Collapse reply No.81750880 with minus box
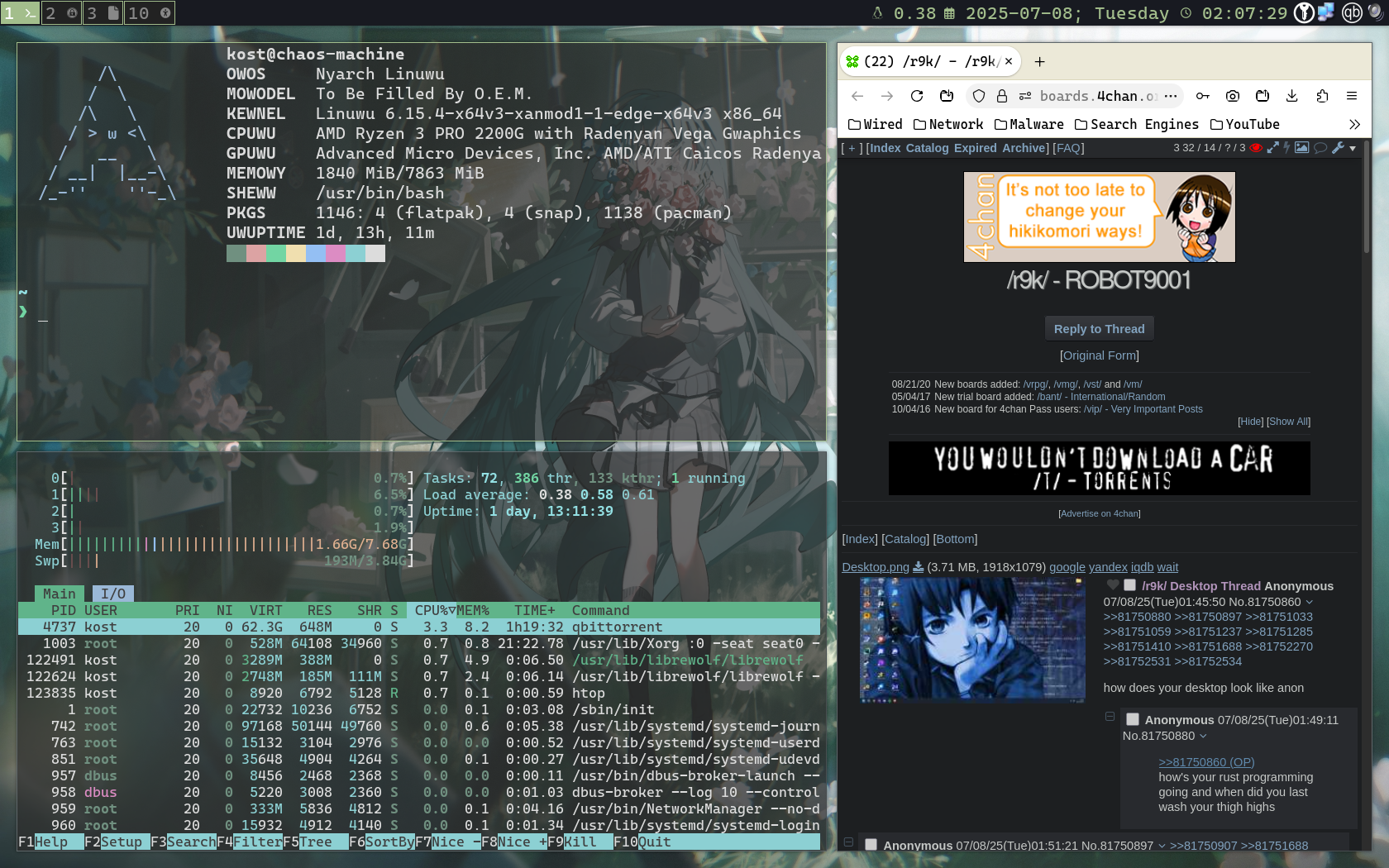 pyautogui.click(x=1110, y=717)
